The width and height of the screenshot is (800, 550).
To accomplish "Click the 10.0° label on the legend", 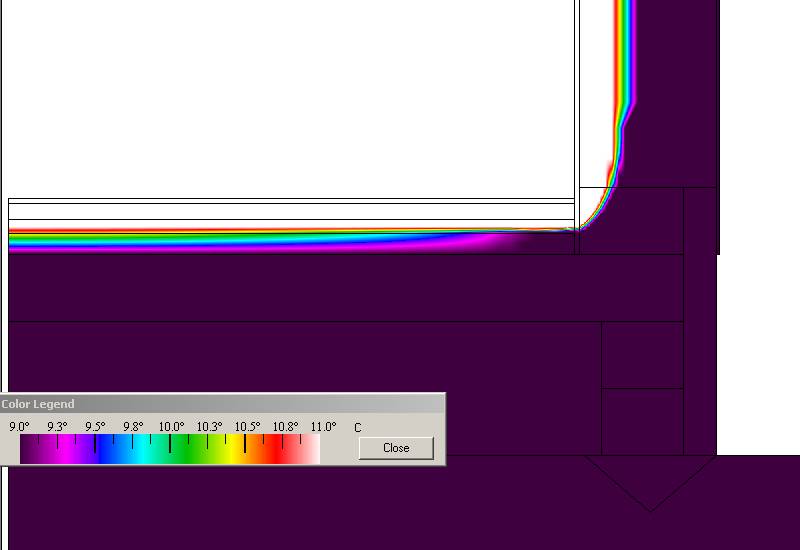I will (x=171, y=427).
